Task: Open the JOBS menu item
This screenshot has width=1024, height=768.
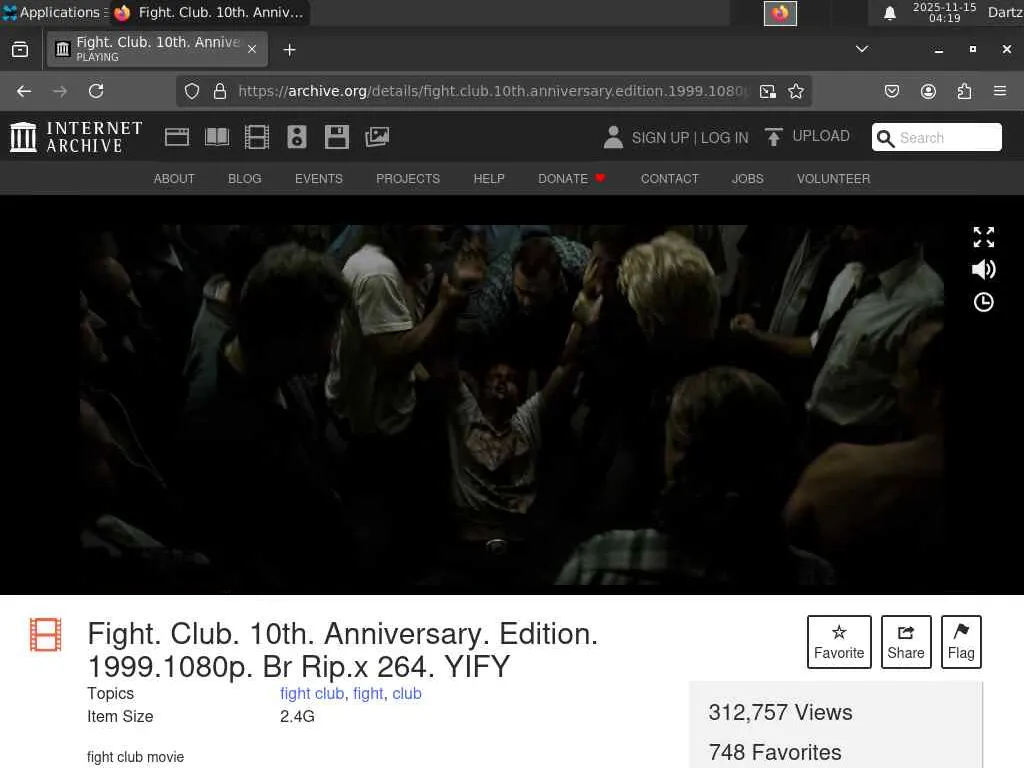Action: point(748,179)
